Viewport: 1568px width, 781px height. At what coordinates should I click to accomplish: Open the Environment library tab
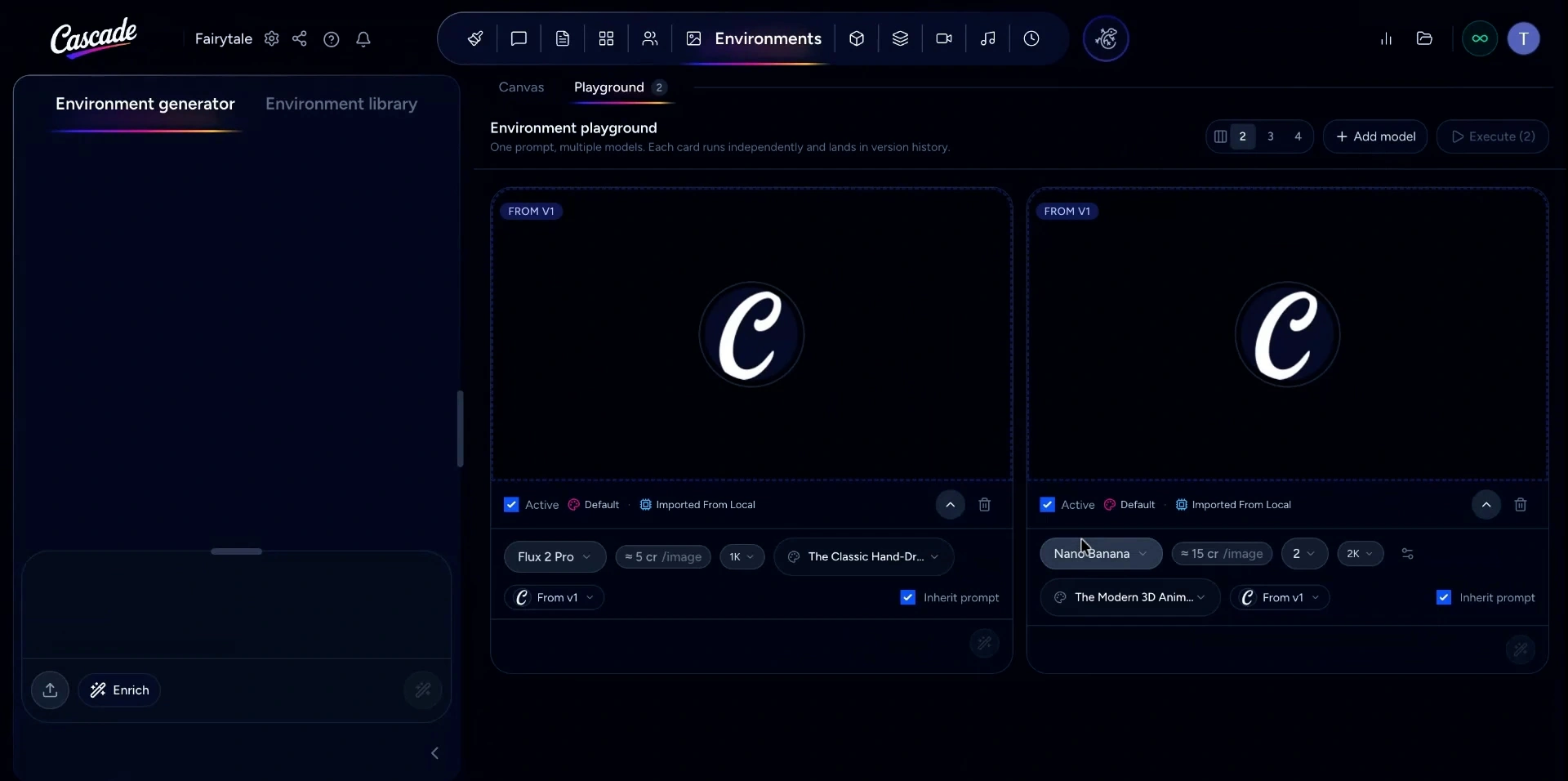coord(341,104)
